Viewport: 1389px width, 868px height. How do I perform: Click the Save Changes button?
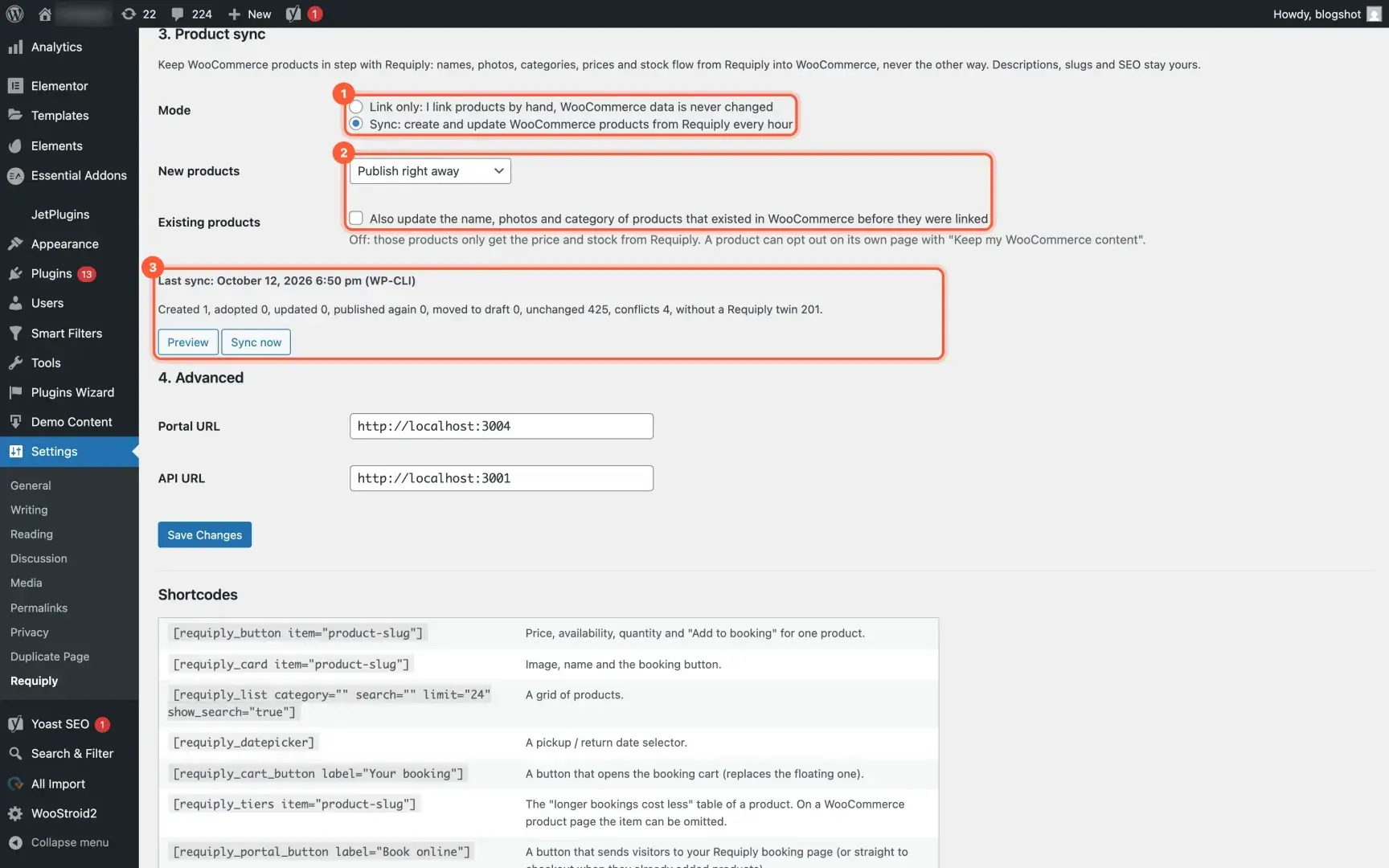(205, 535)
